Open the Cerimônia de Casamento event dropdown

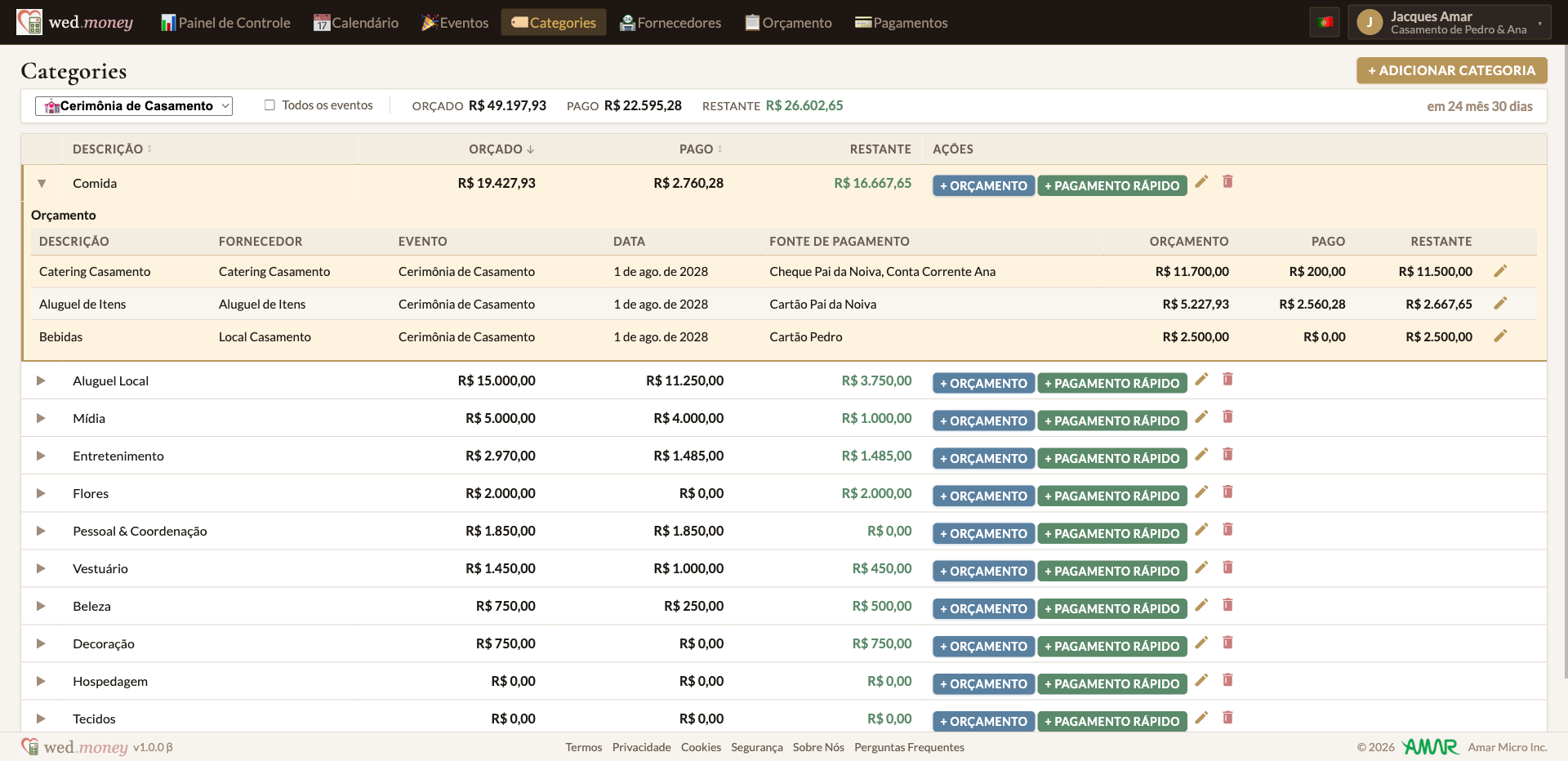[x=134, y=106]
